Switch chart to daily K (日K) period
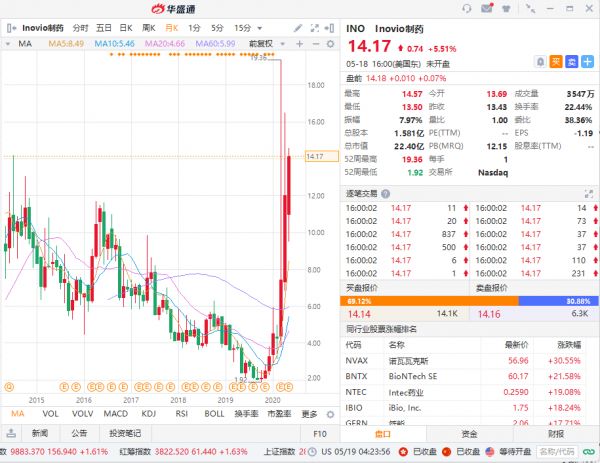This screenshot has height=463, width=600. coord(125,28)
